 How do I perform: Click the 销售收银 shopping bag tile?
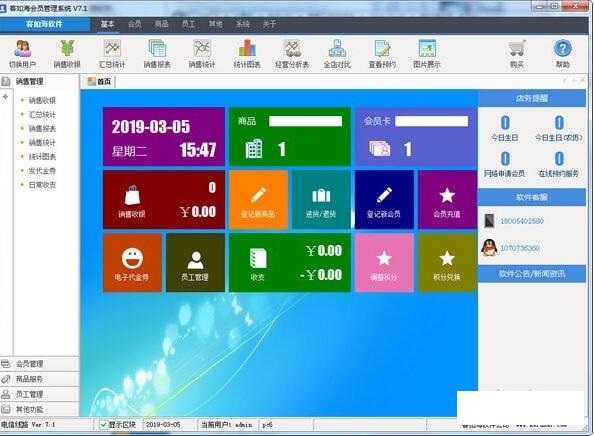point(164,199)
